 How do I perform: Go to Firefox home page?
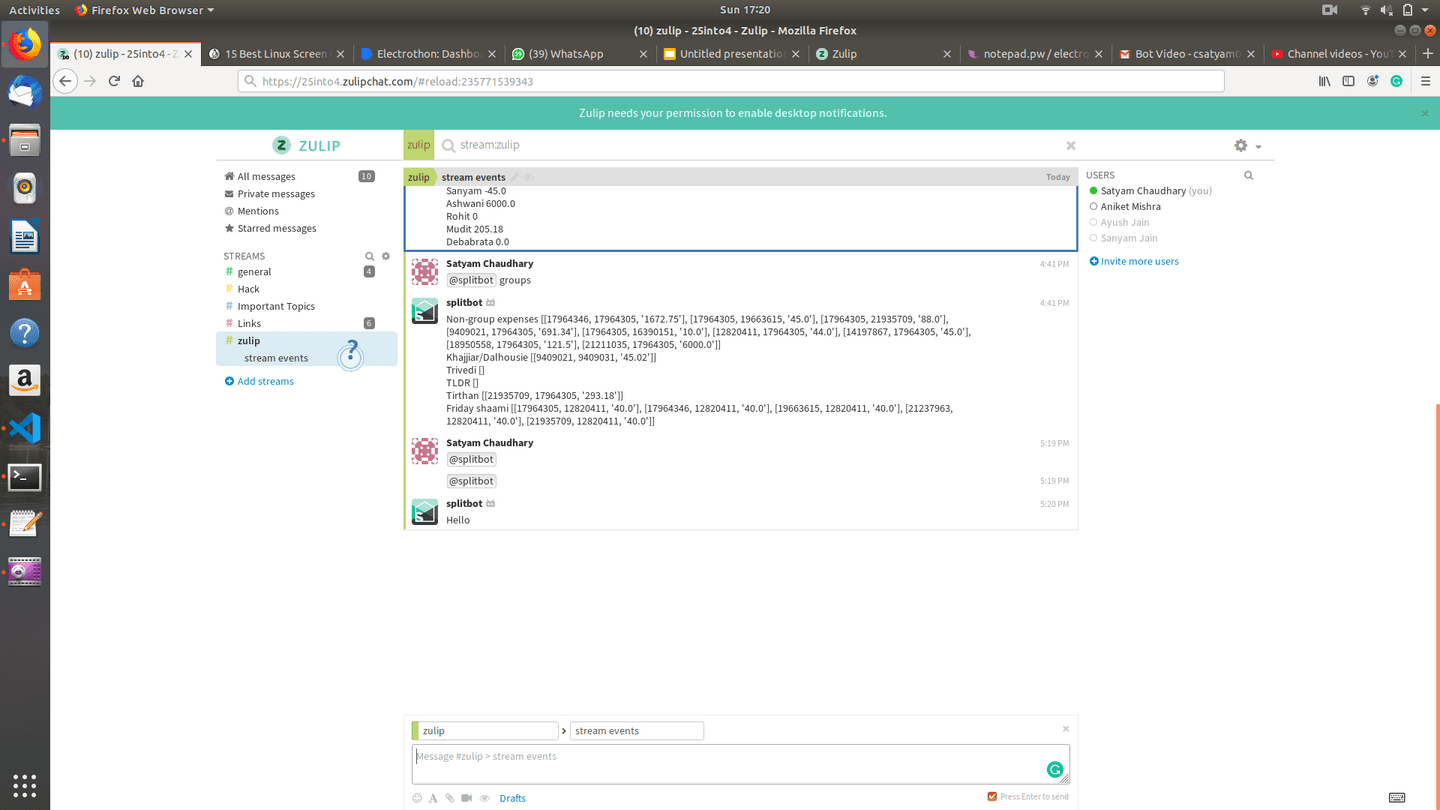point(138,81)
